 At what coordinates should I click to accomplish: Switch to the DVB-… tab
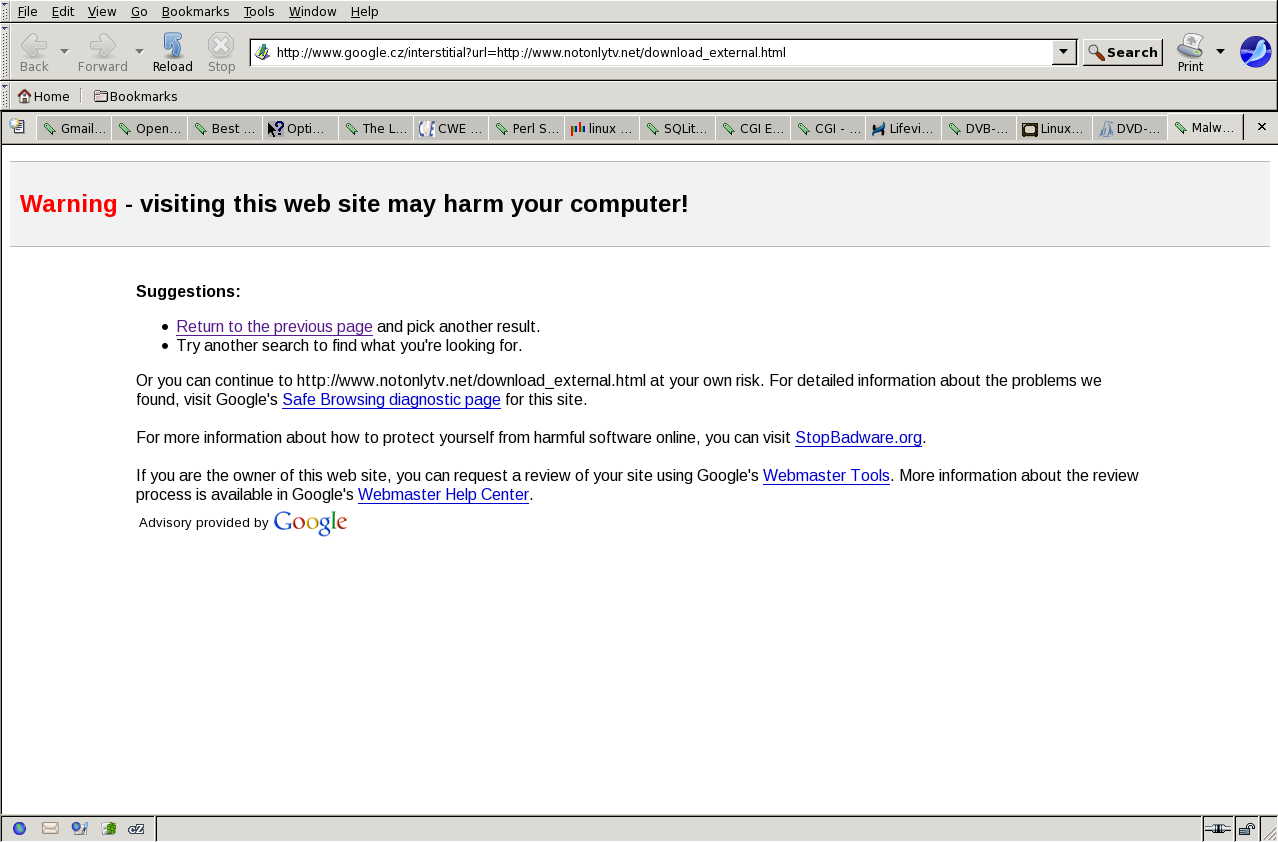(980, 128)
